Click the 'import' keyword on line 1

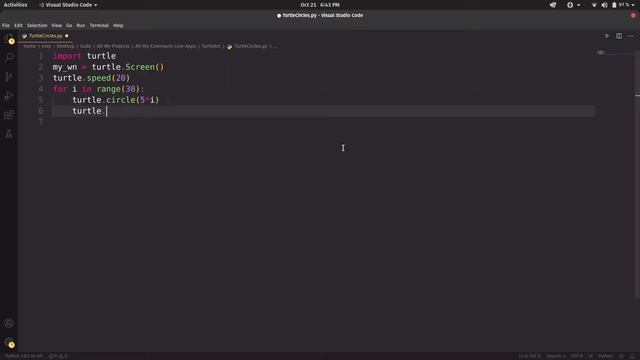(67, 56)
